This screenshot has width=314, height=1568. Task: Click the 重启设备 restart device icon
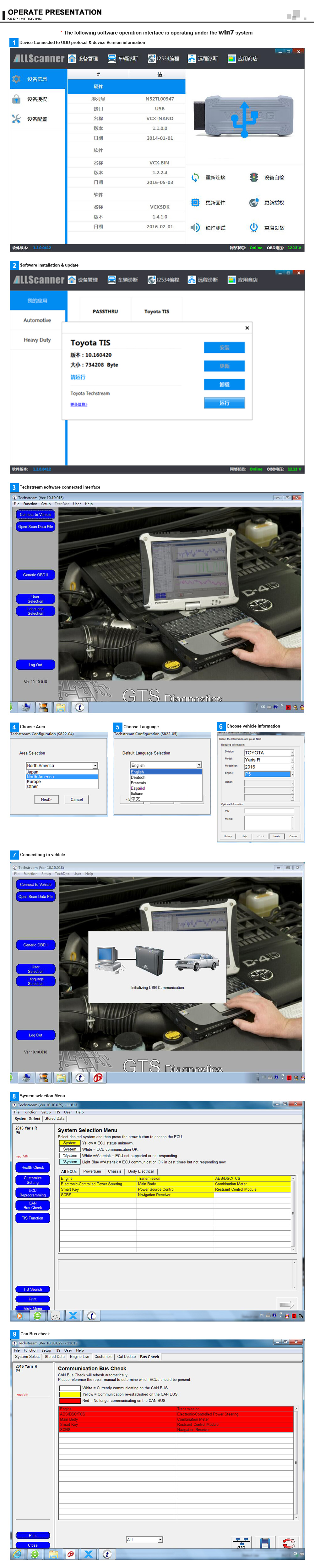254,228
